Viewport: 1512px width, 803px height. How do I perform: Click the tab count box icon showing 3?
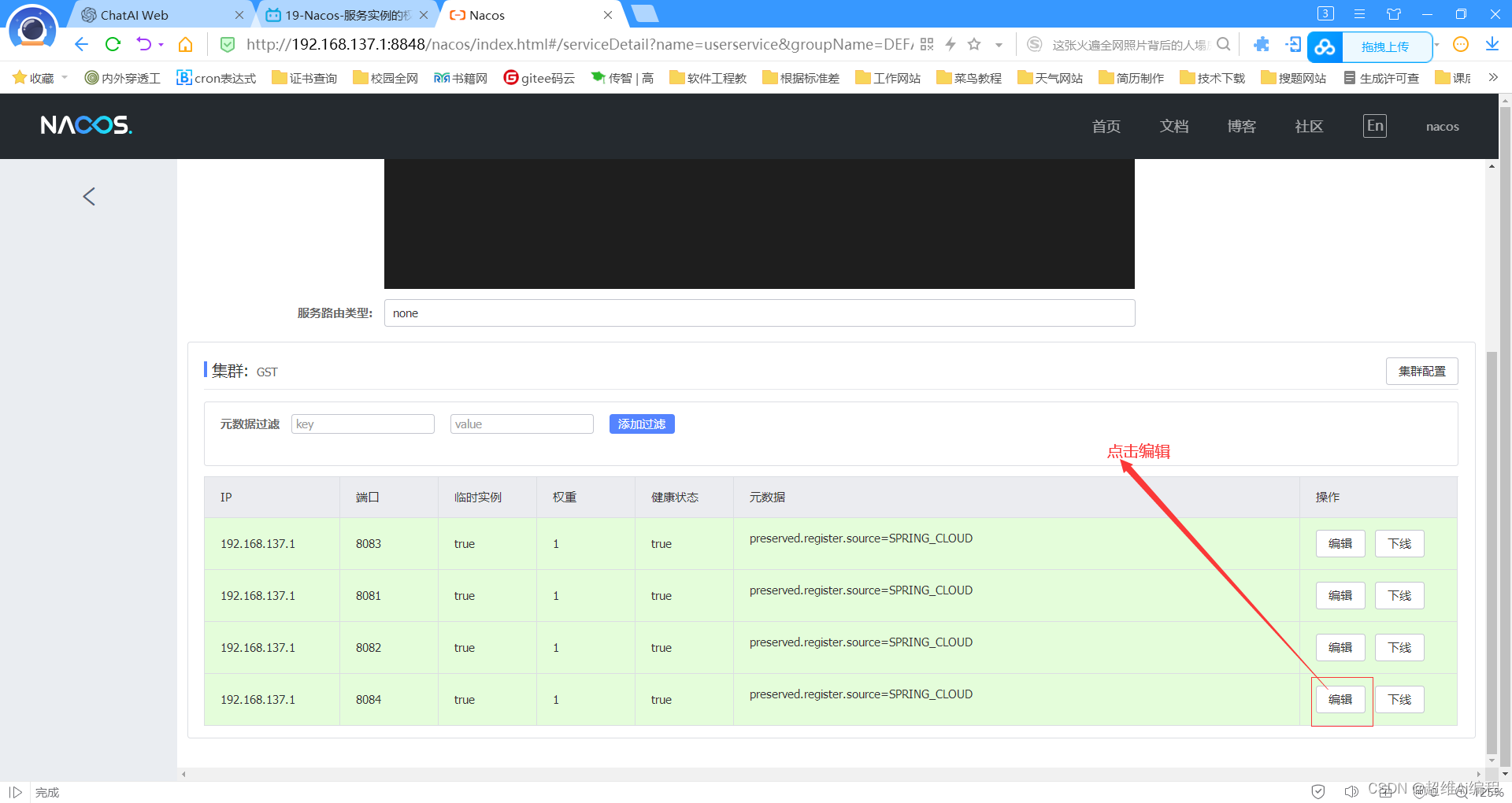(1325, 13)
